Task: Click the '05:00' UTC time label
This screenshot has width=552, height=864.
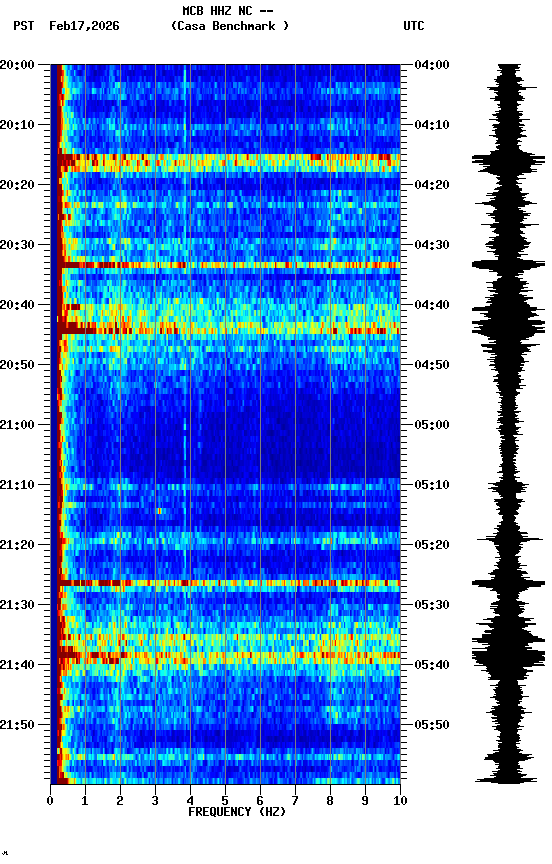Action: click(432, 425)
